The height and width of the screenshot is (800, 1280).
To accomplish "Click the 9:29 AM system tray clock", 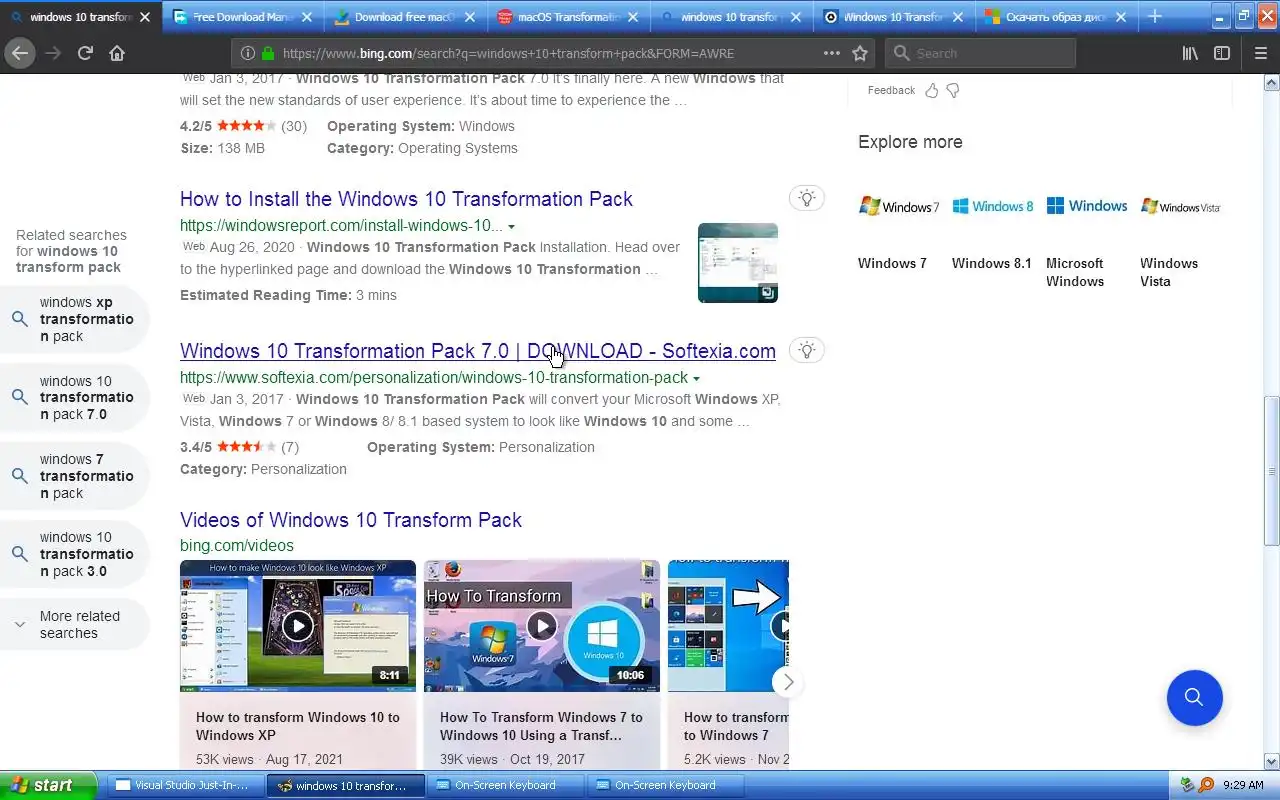I will pos(1243,785).
